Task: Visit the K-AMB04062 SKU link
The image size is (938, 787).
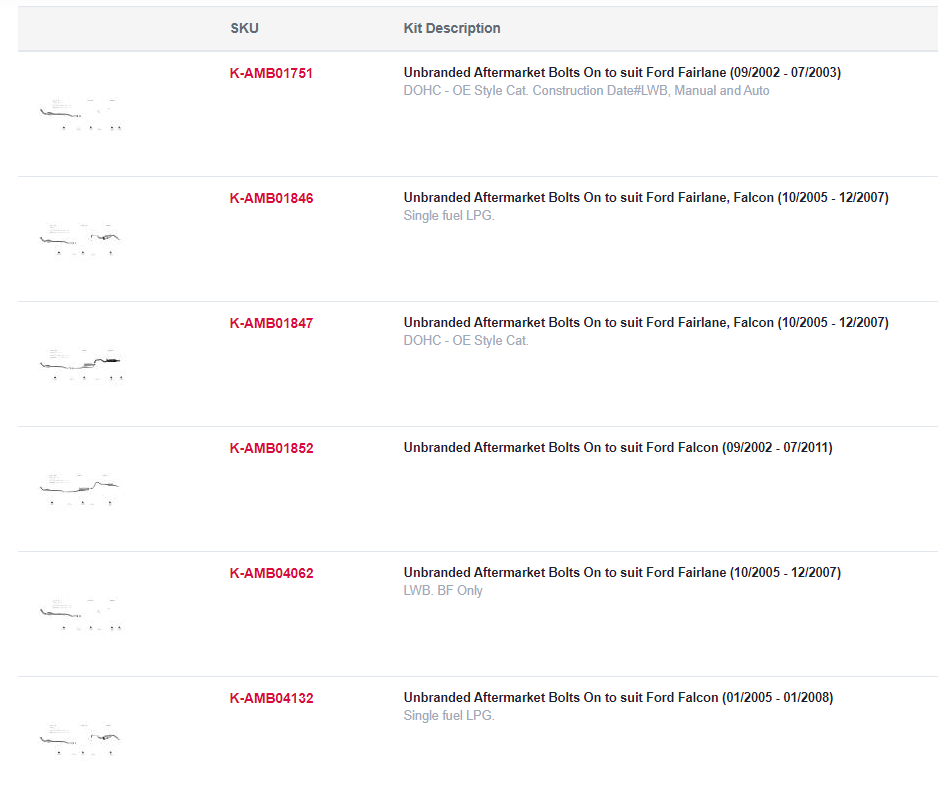Action: coord(272,574)
